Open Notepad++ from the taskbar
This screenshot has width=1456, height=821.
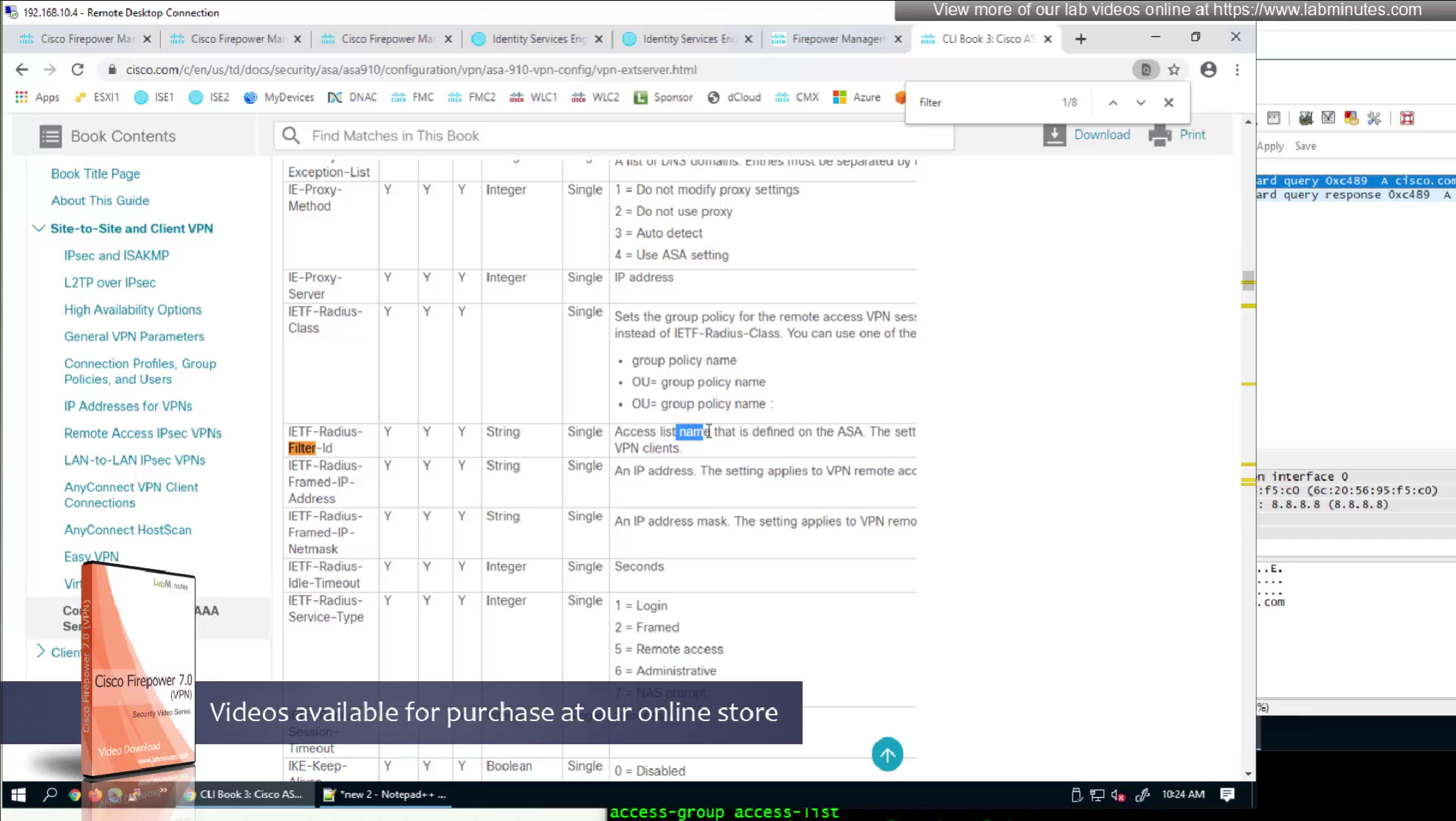pos(386,794)
